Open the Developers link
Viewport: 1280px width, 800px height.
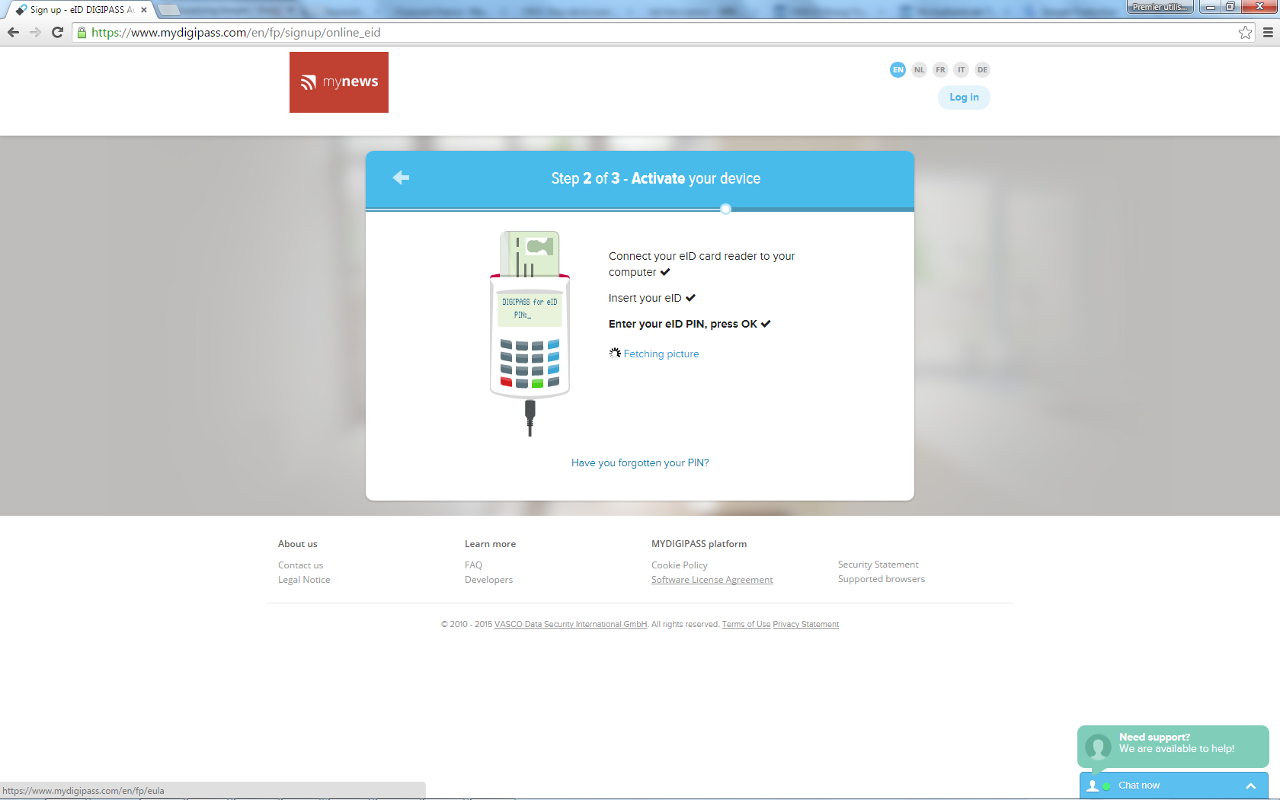[489, 580]
